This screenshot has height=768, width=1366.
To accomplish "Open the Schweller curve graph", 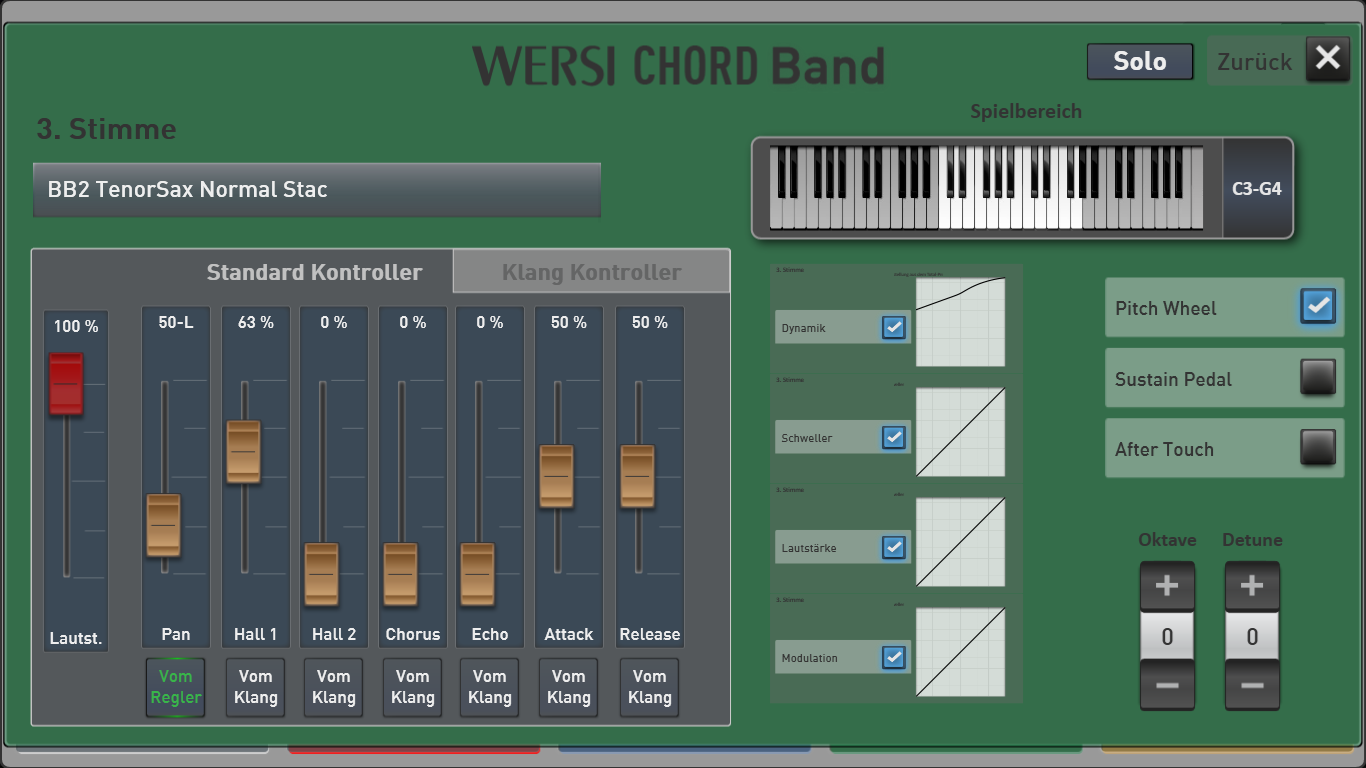I will tap(960, 432).
